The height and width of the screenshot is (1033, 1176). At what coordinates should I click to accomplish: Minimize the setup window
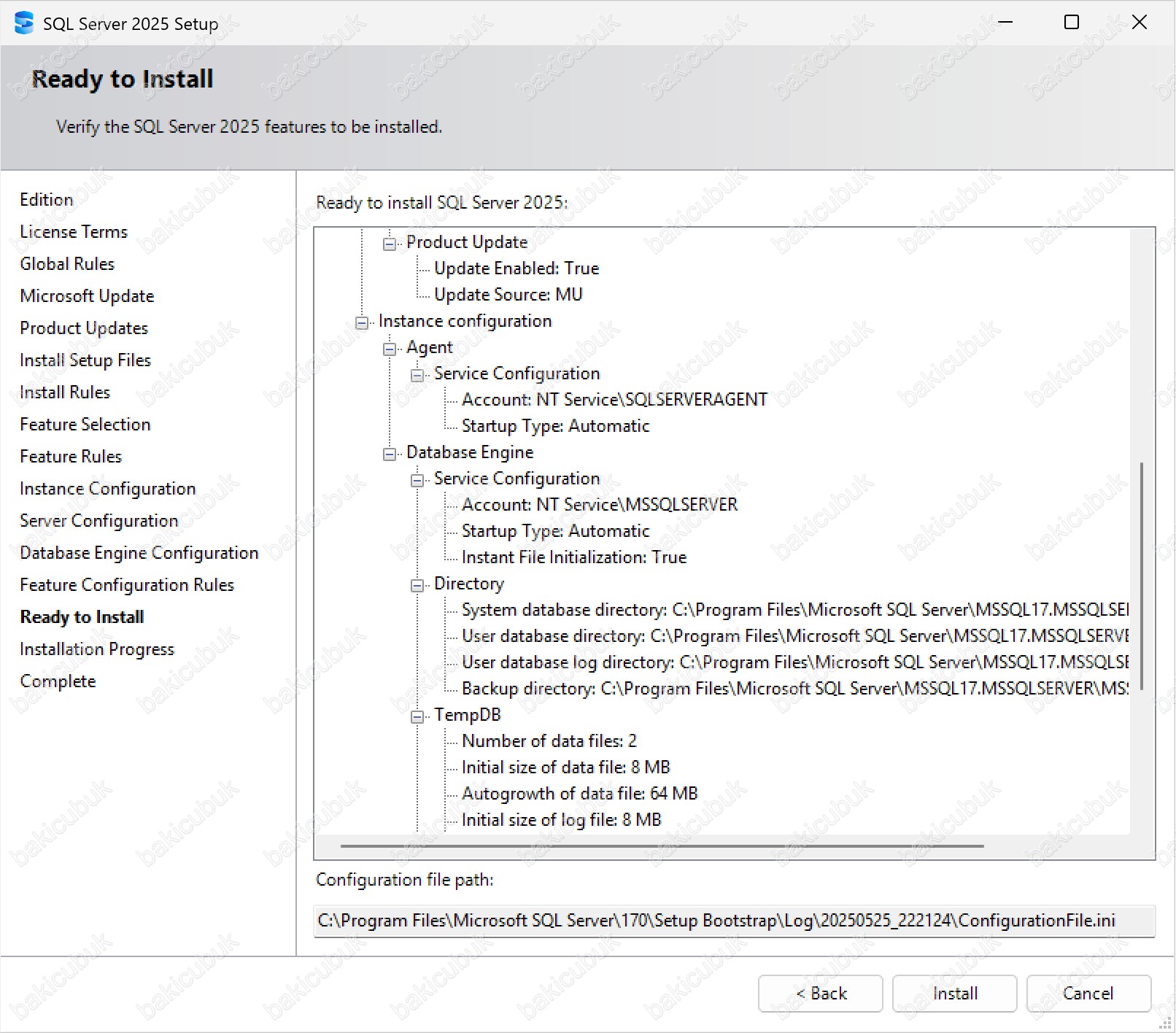pyautogui.click(x=1005, y=23)
